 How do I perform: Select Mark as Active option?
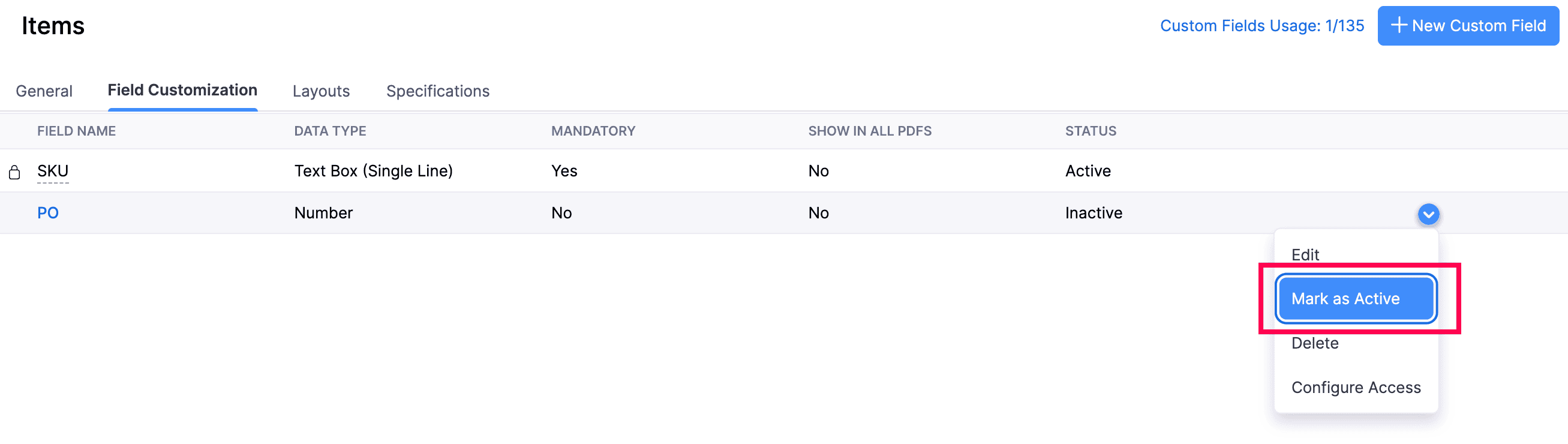point(1356,298)
